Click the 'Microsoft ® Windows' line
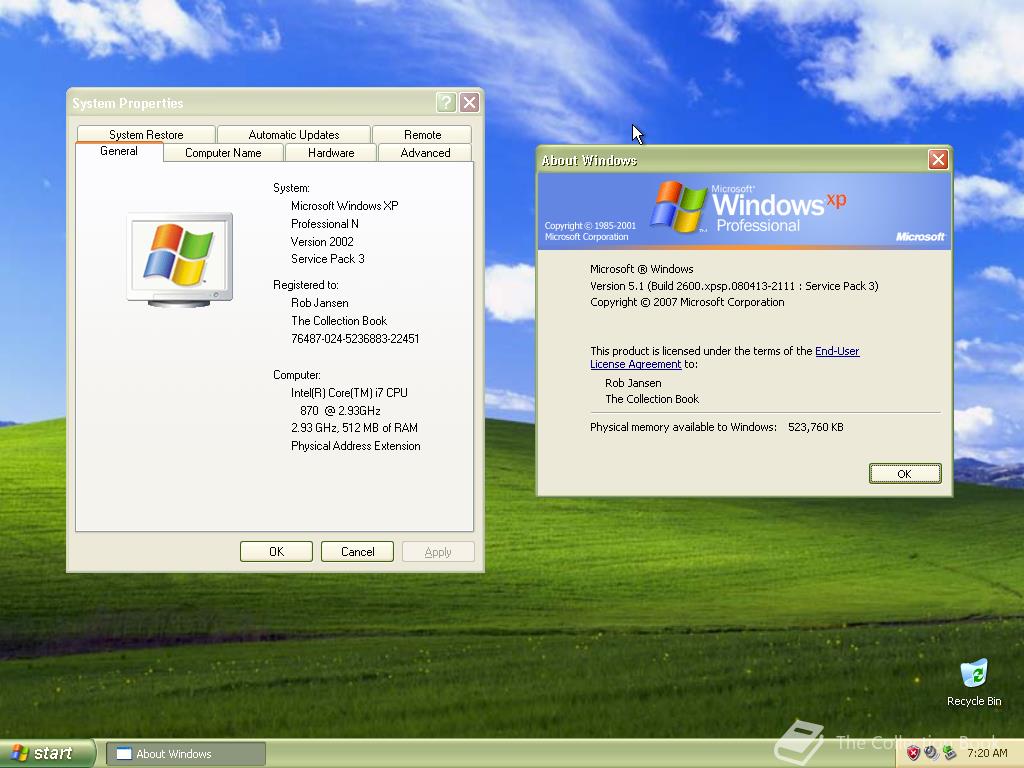This screenshot has height=768, width=1024. 641,269
